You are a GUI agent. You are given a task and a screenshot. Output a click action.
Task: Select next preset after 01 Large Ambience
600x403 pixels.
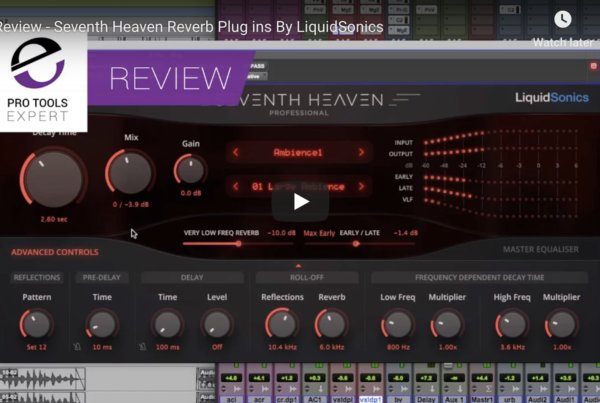click(x=361, y=186)
